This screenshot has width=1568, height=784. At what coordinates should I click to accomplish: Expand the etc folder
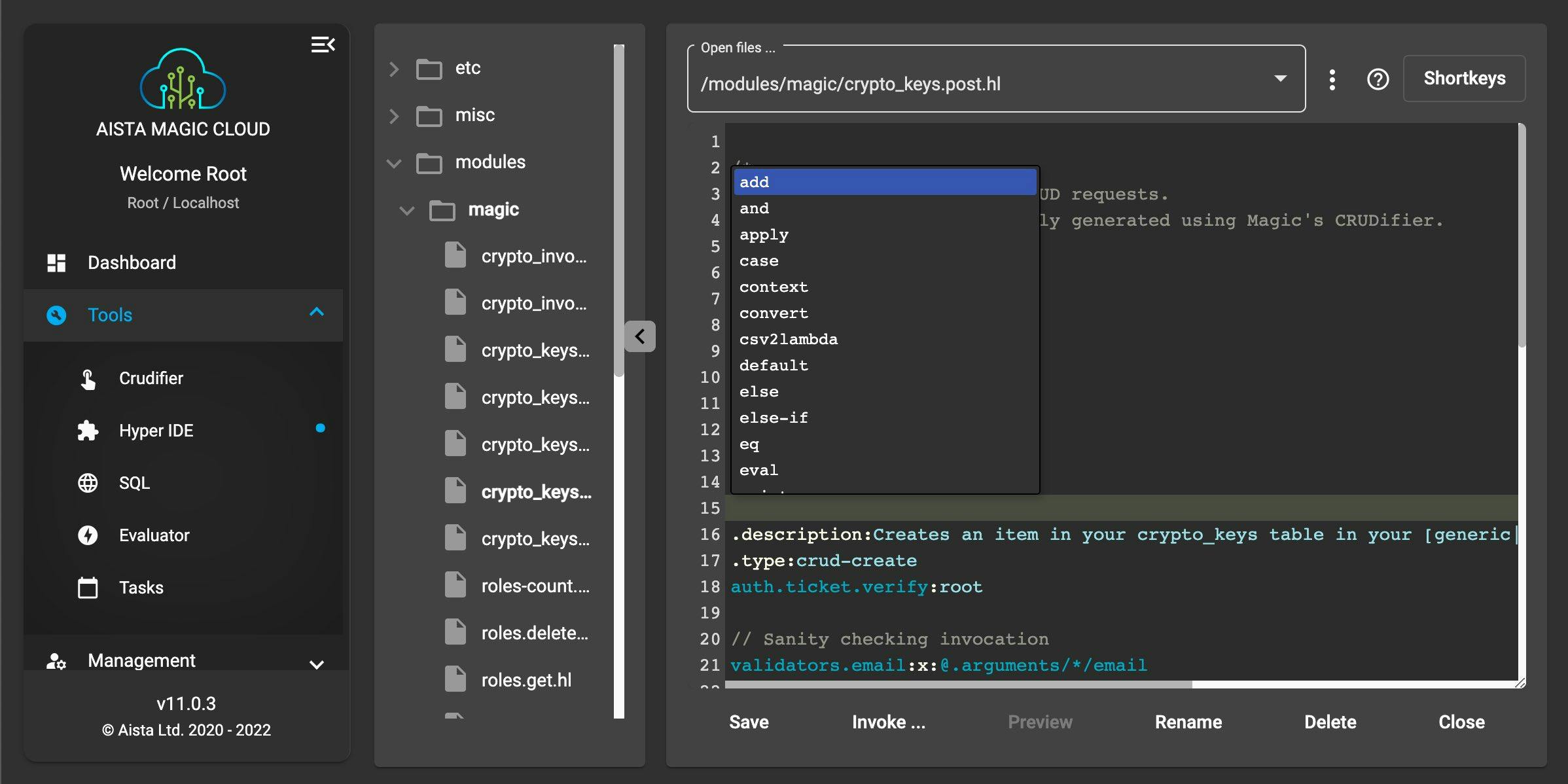pos(394,68)
